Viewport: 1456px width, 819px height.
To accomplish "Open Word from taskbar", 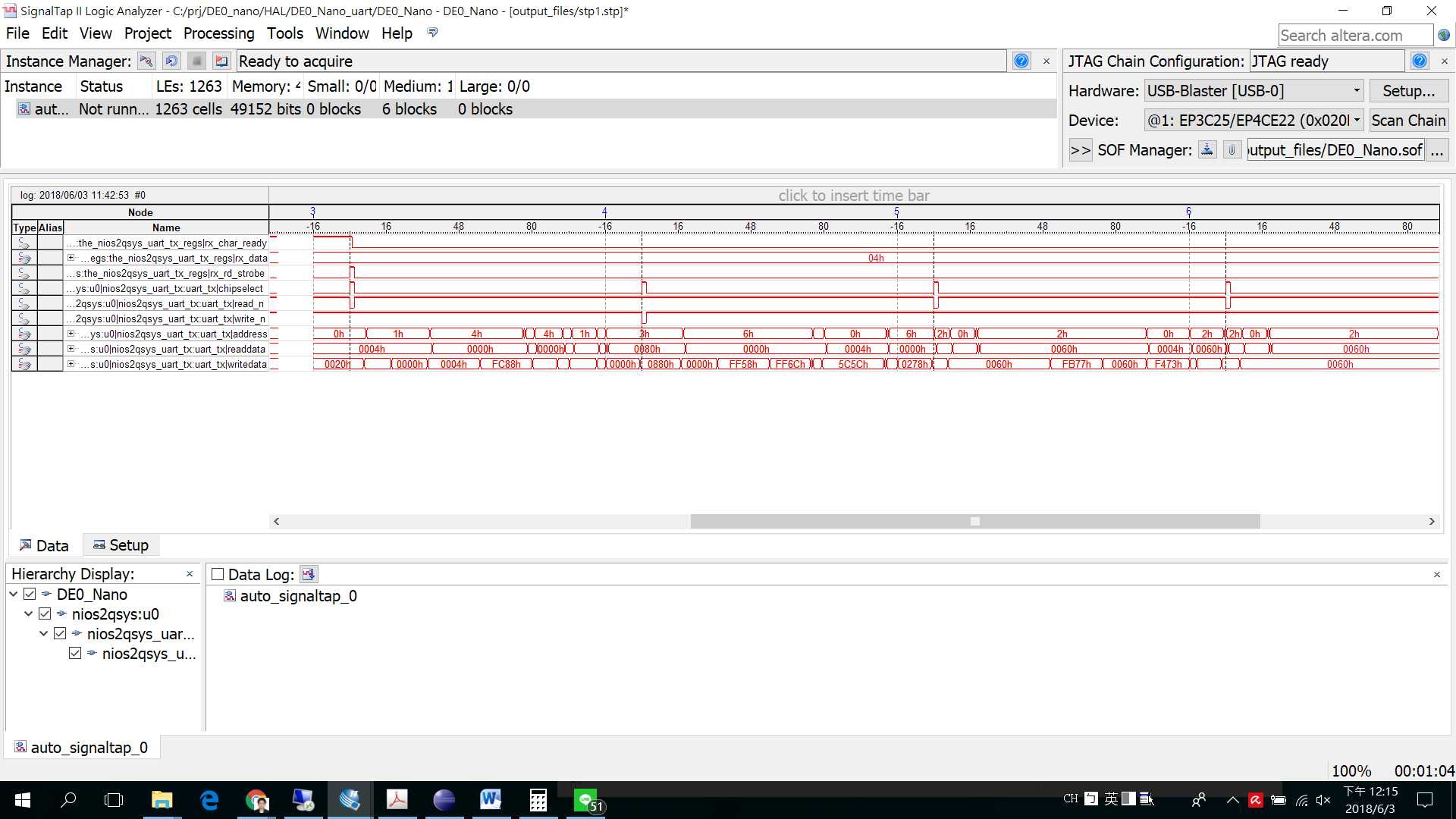I will point(491,799).
